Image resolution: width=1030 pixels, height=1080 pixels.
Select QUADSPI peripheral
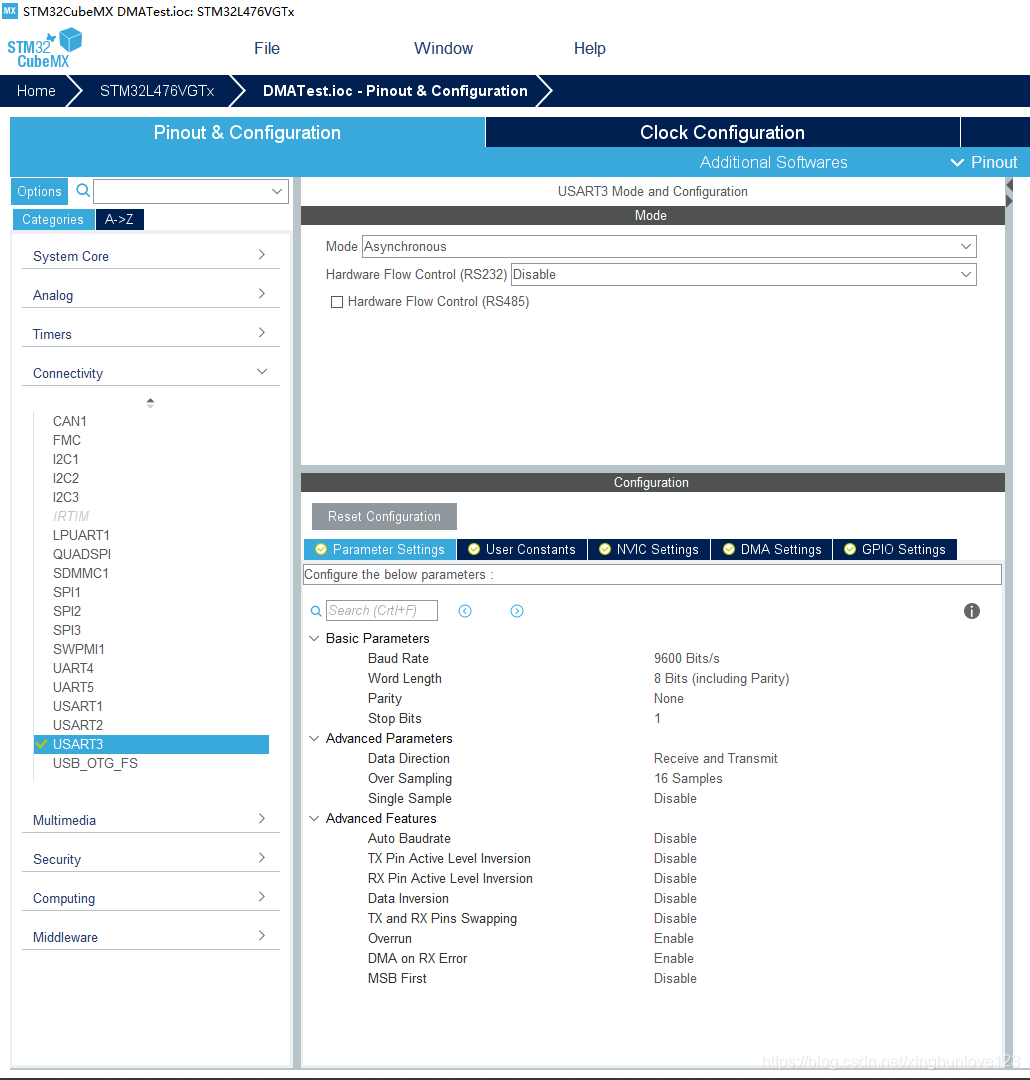point(82,554)
